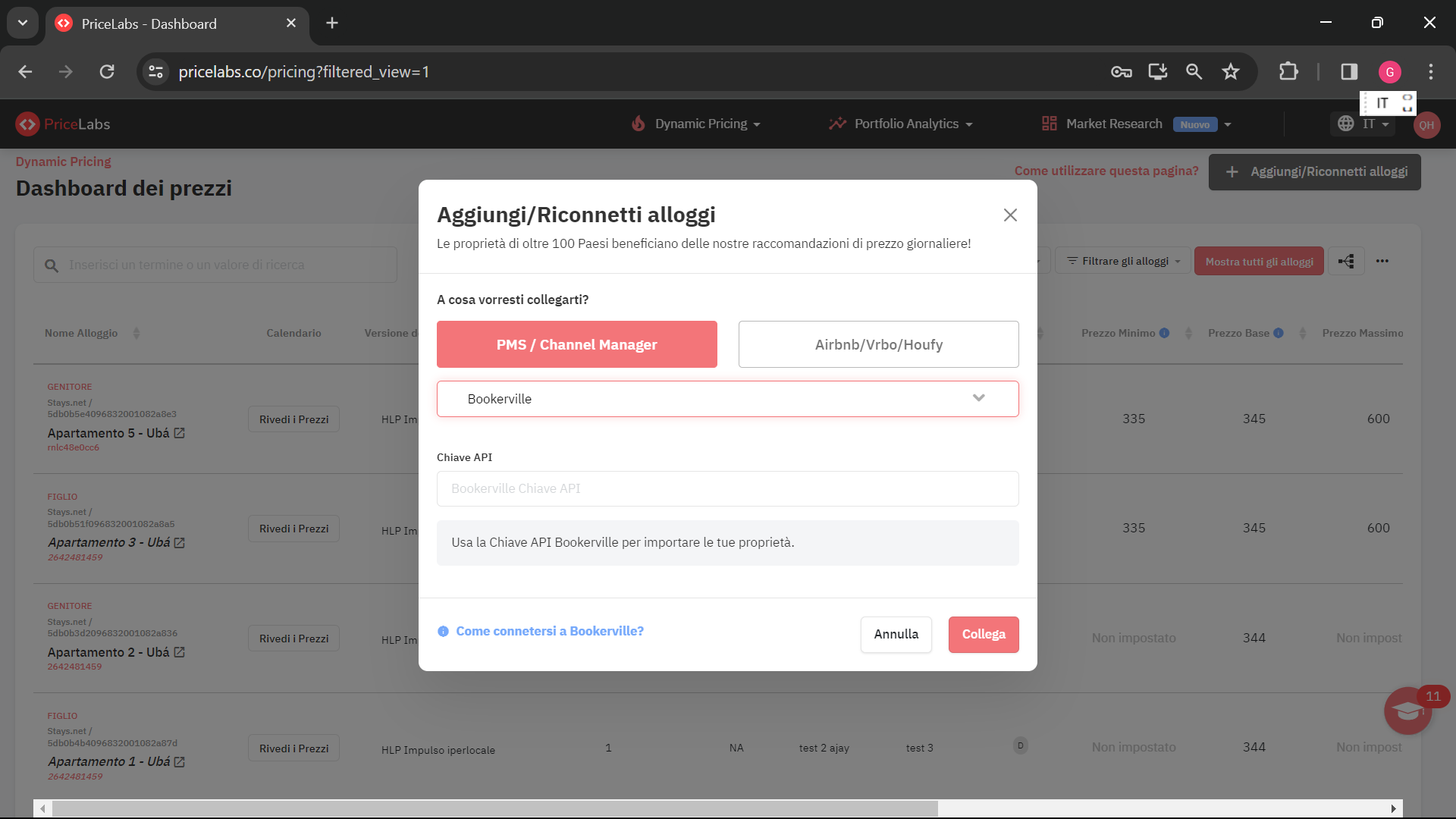
Task: Click Rivedi i Prezzi for Apartamento 3
Action: pos(293,529)
